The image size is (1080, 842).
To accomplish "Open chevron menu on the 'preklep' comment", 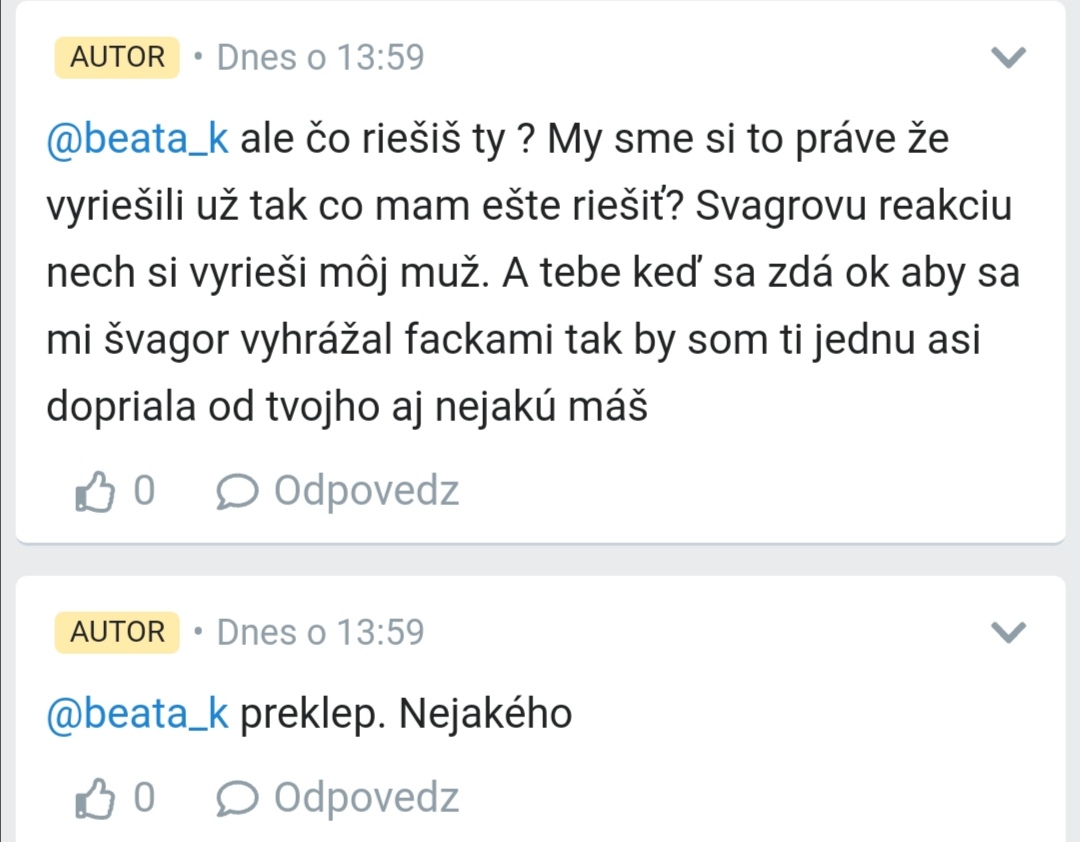I will tap(1008, 632).
